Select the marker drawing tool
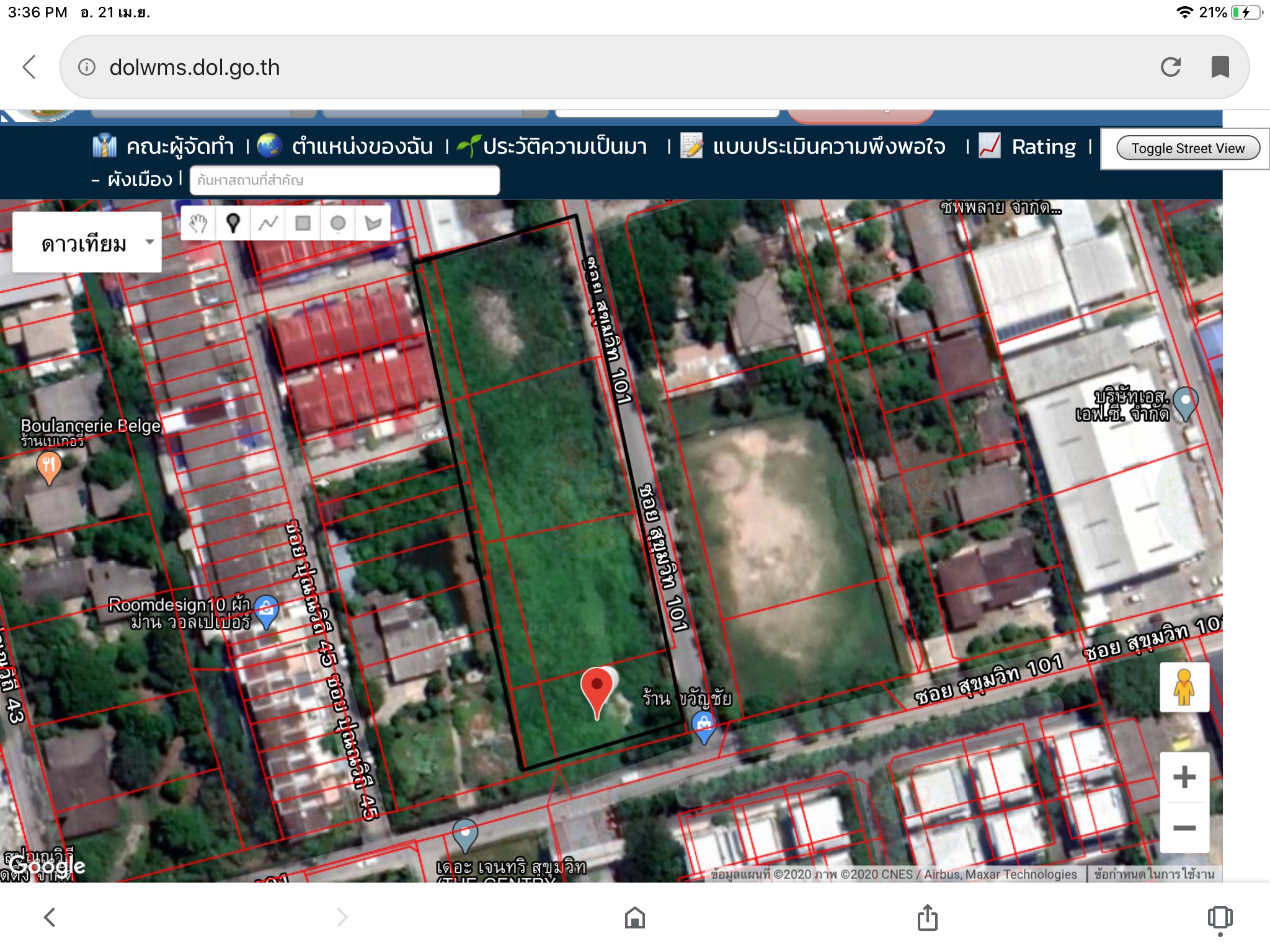Screen dimensions: 1270x952 (x=233, y=223)
